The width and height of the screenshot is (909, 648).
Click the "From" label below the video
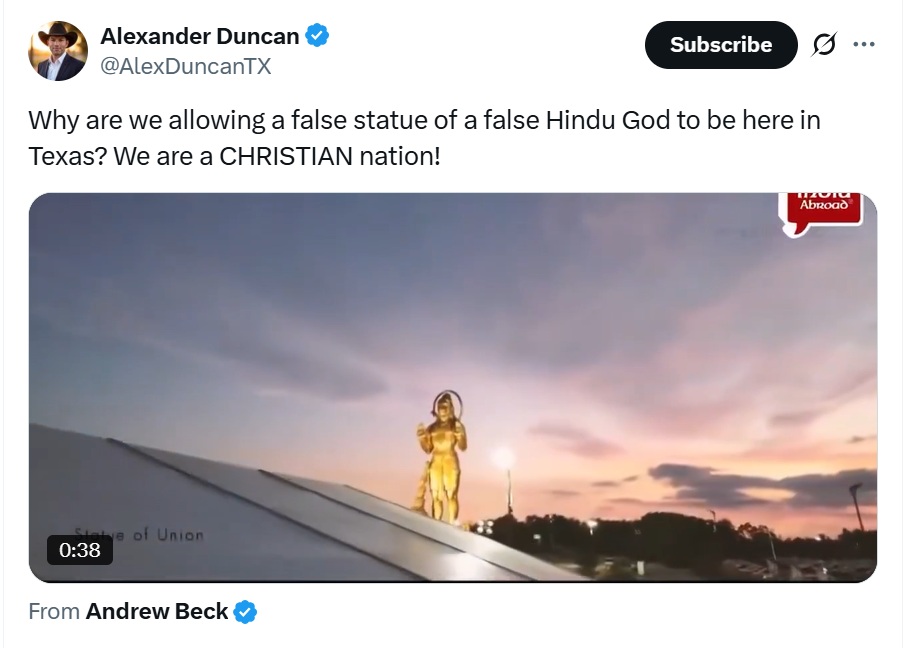click(x=54, y=612)
